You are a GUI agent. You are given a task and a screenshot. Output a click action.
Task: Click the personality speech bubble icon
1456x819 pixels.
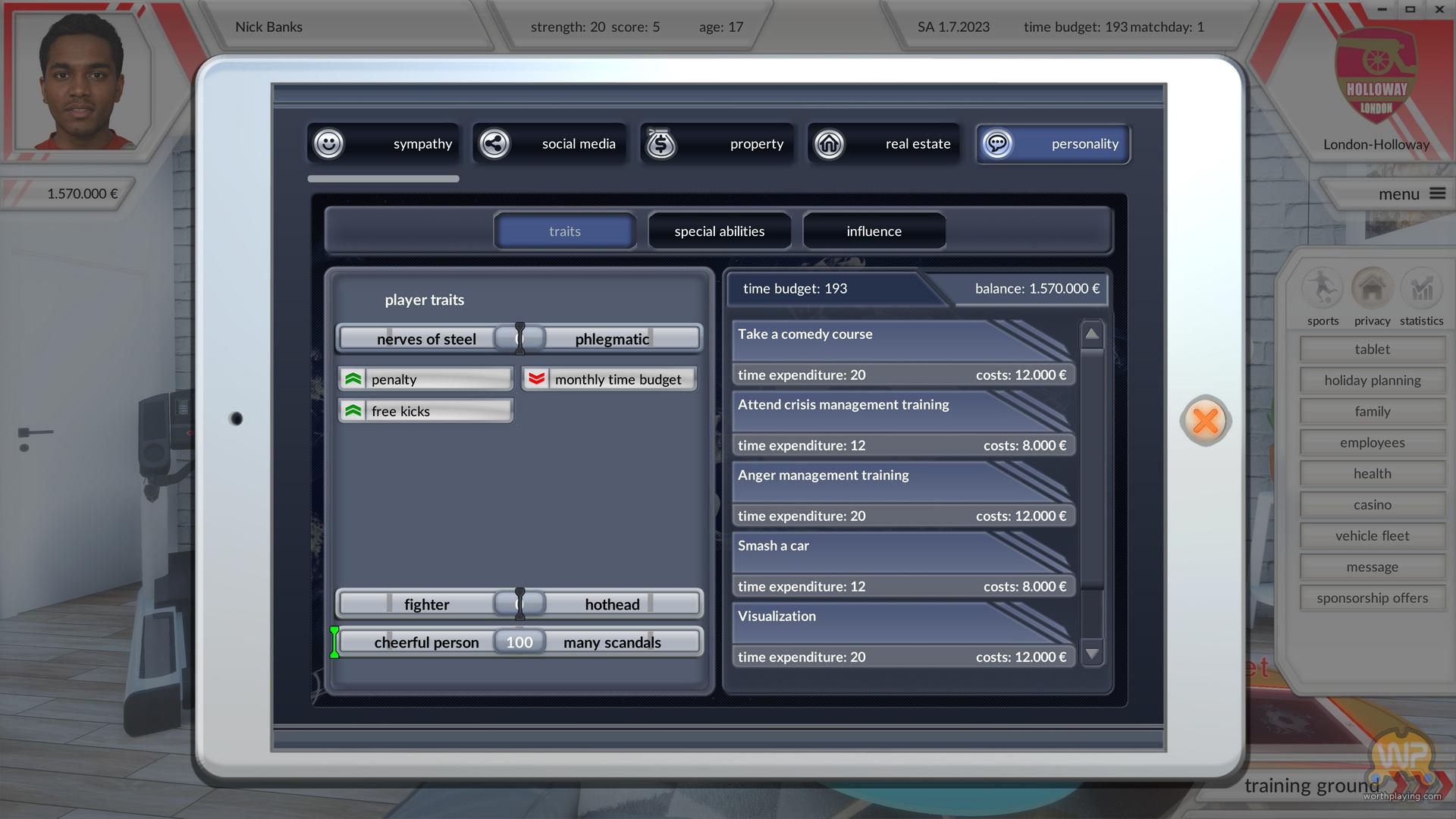[x=997, y=143]
